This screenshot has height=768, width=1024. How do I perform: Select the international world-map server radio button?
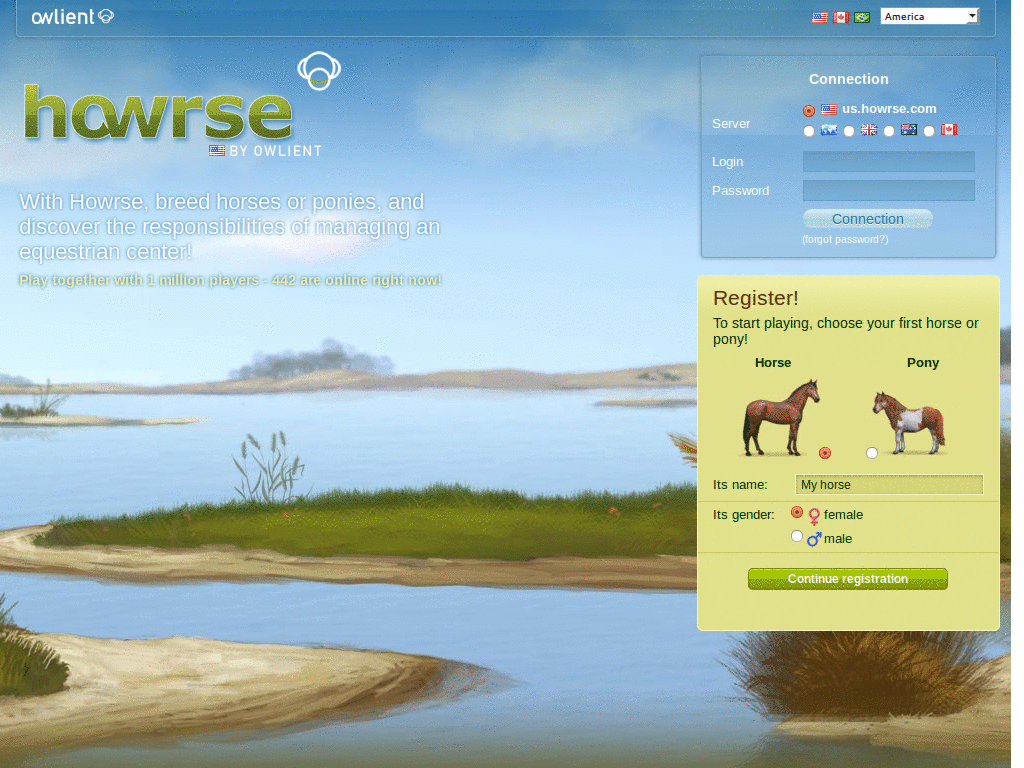click(x=808, y=131)
